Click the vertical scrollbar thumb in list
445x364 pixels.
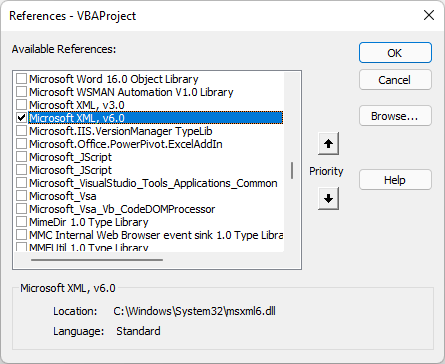coord(292,170)
